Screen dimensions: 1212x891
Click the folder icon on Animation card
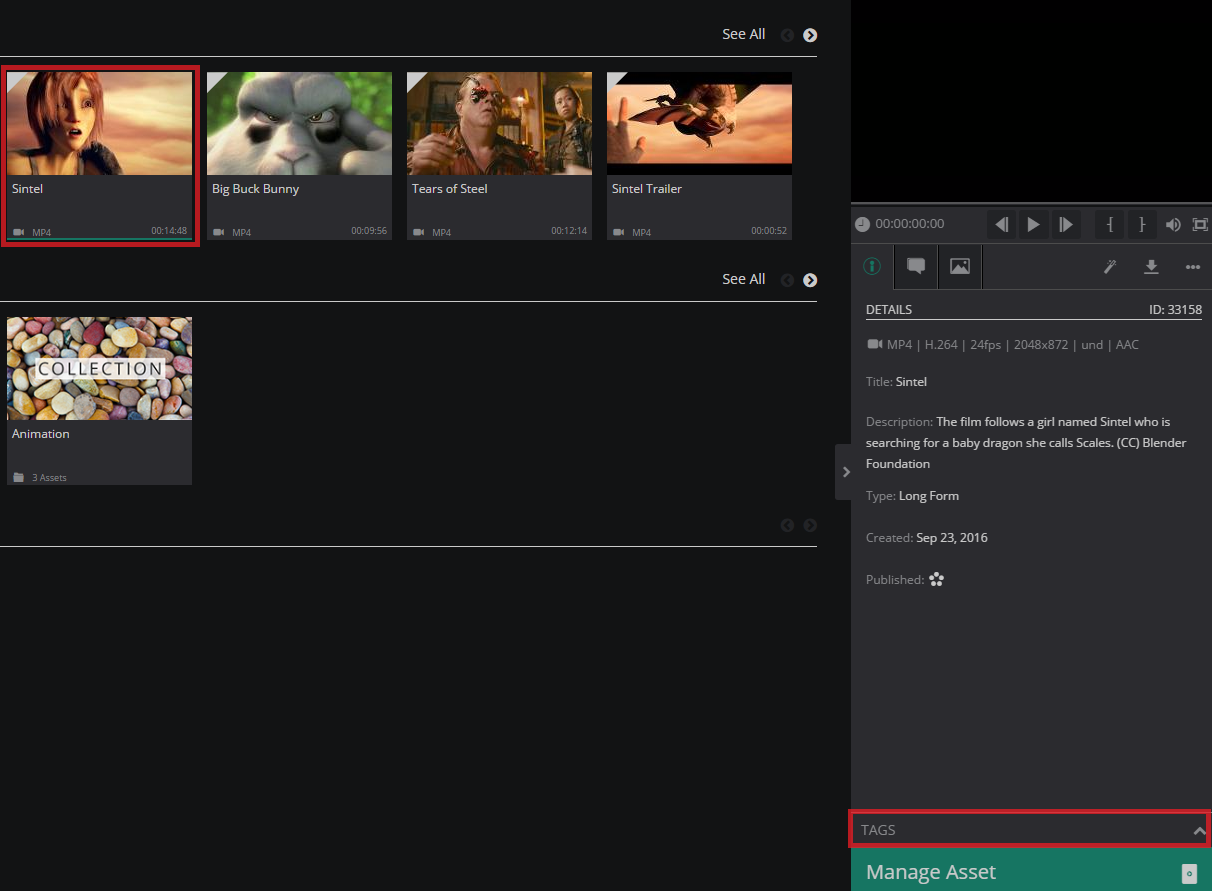(18, 477)
